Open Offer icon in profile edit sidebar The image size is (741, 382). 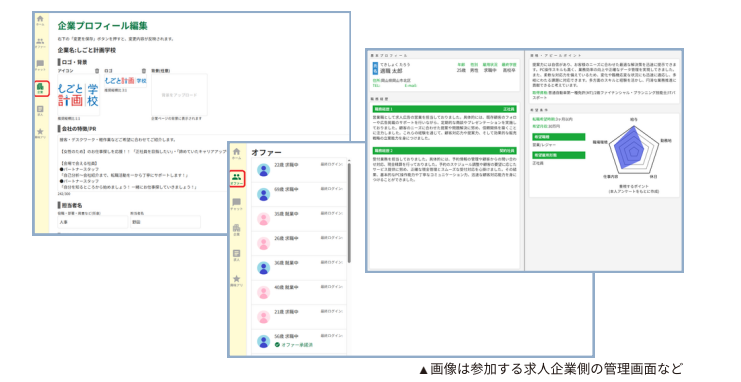click(x=40, y=43)
